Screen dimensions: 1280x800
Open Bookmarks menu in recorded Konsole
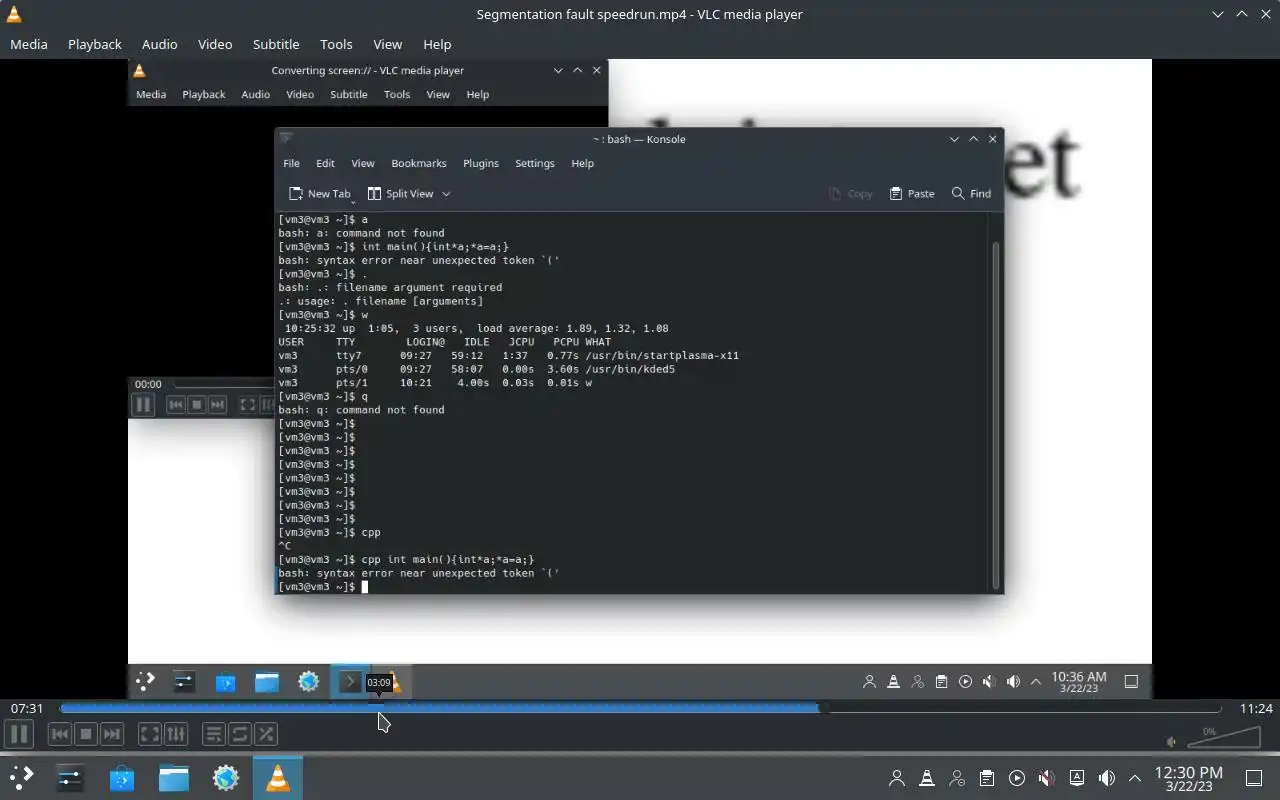click(419, 163)
